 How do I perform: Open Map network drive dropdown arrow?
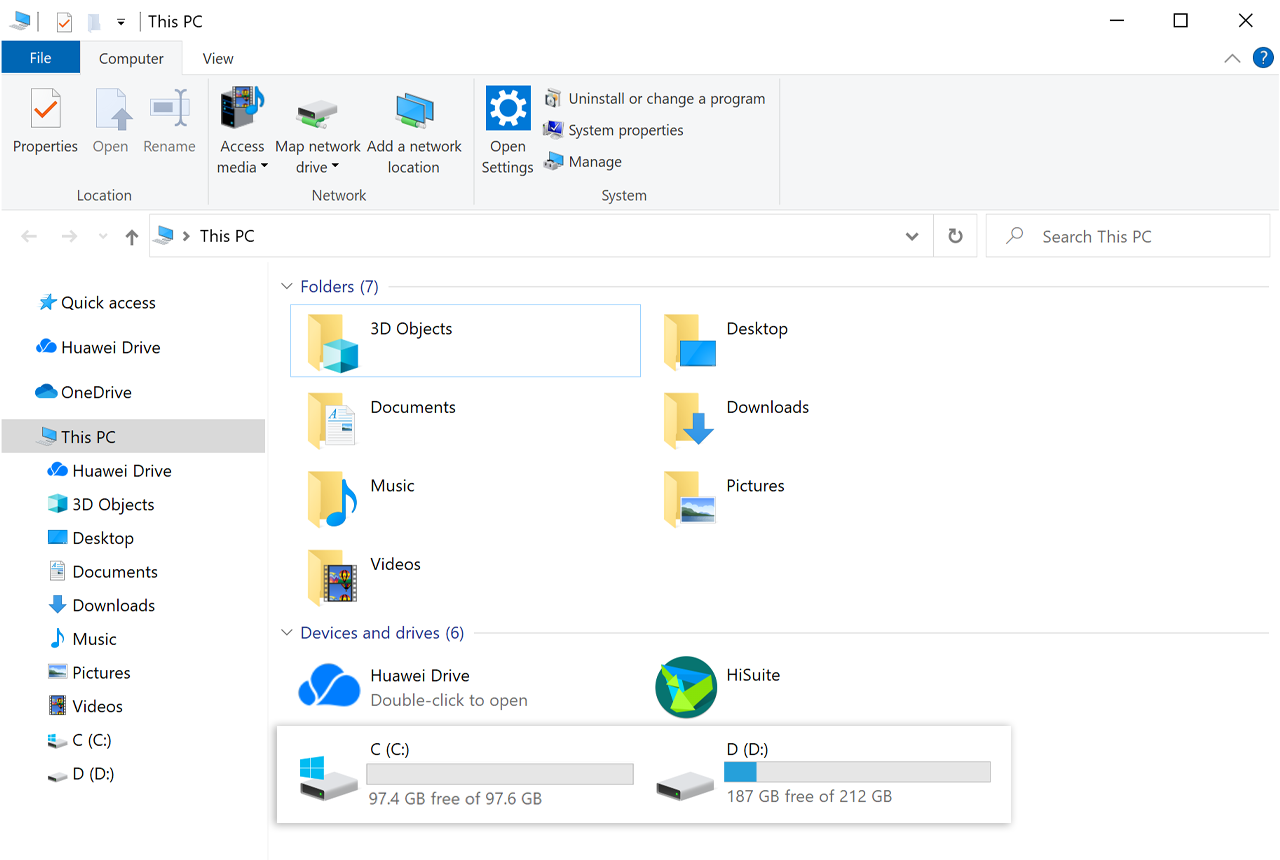click(x=335, y=168)
